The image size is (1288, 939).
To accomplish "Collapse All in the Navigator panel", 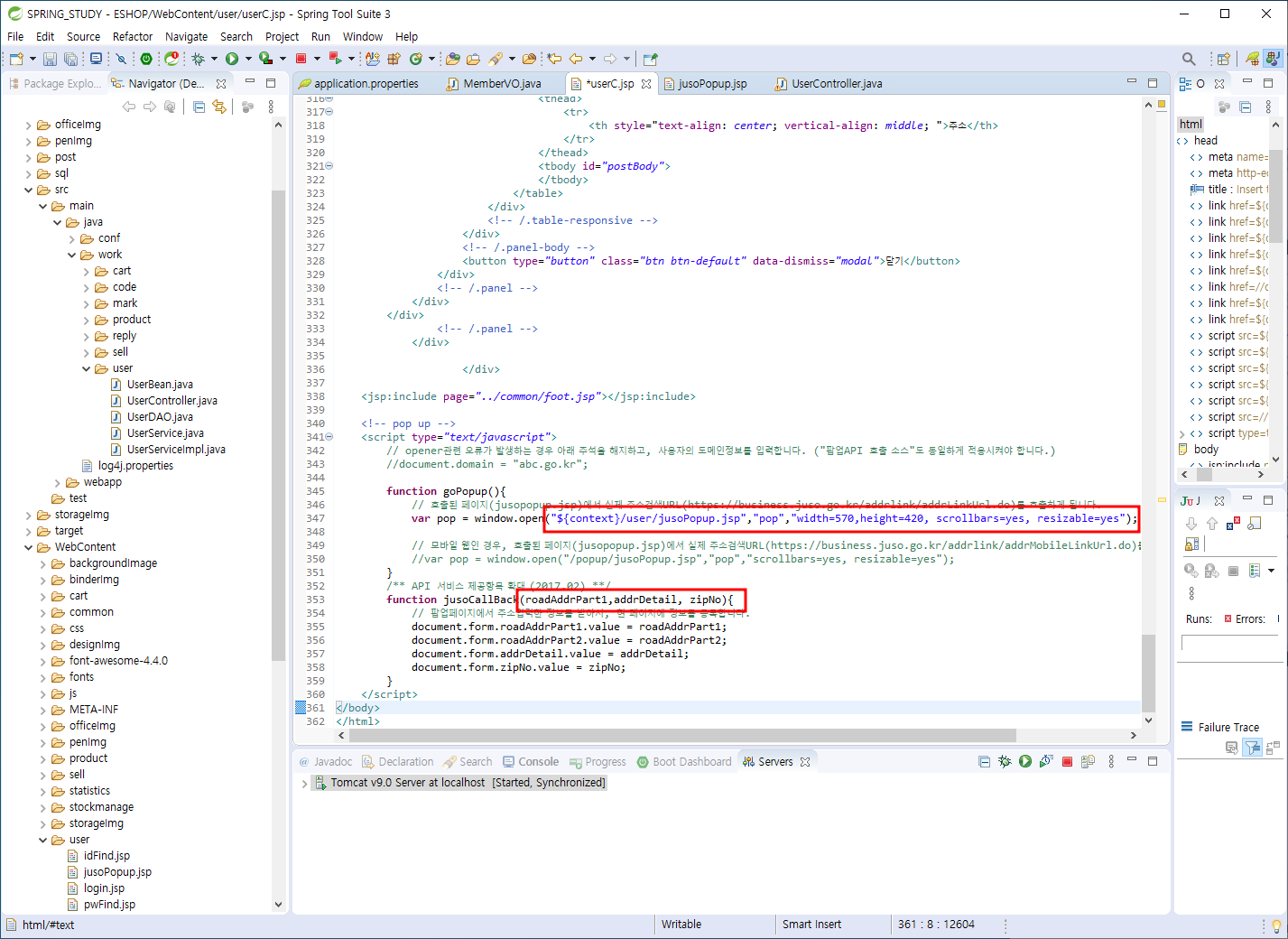I will [x=199, y=107].
